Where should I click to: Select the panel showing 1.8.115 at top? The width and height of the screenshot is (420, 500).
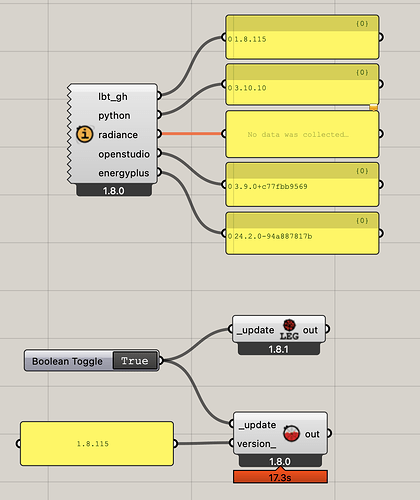(302, 37)
